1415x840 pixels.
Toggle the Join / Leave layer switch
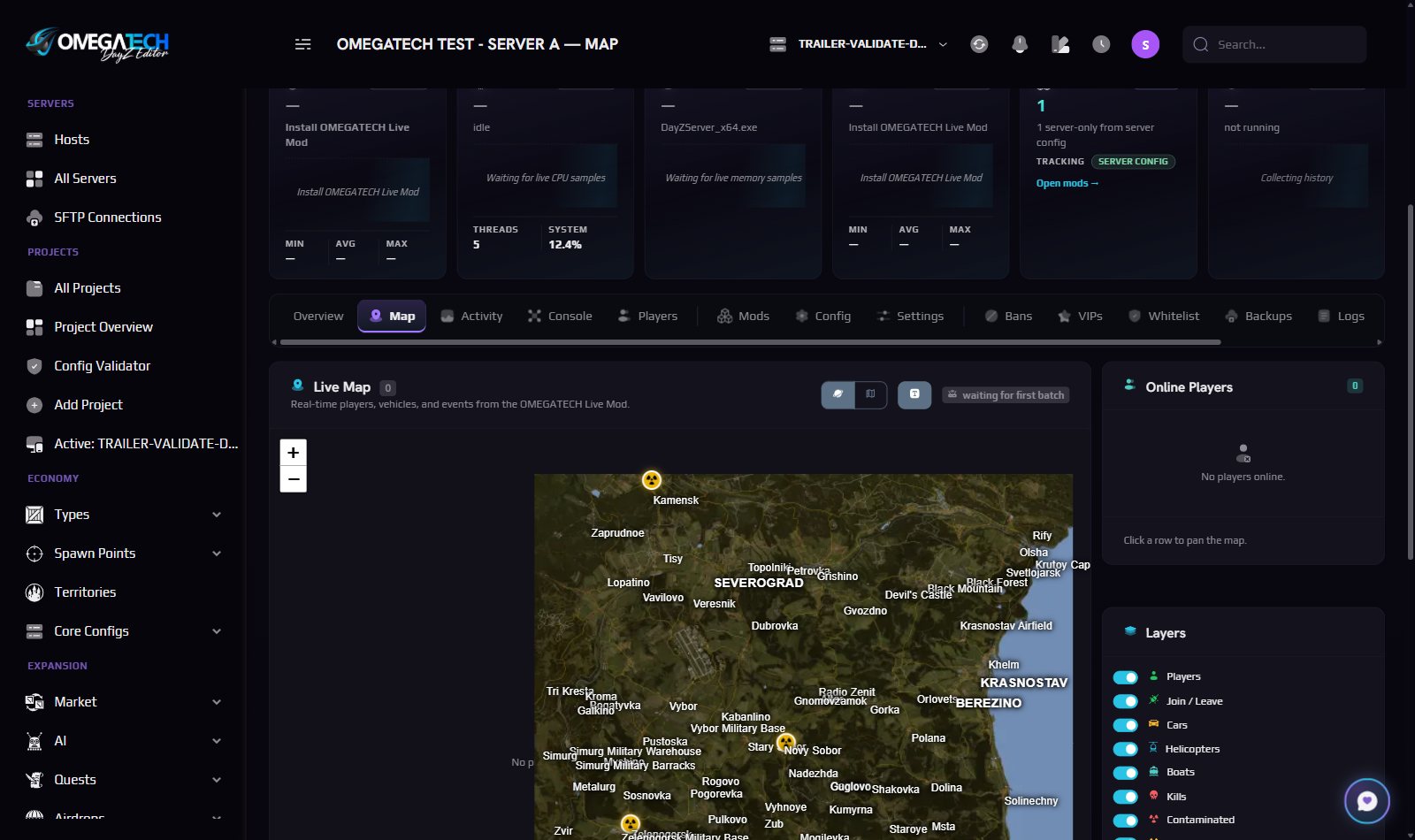coord(1125,701)
